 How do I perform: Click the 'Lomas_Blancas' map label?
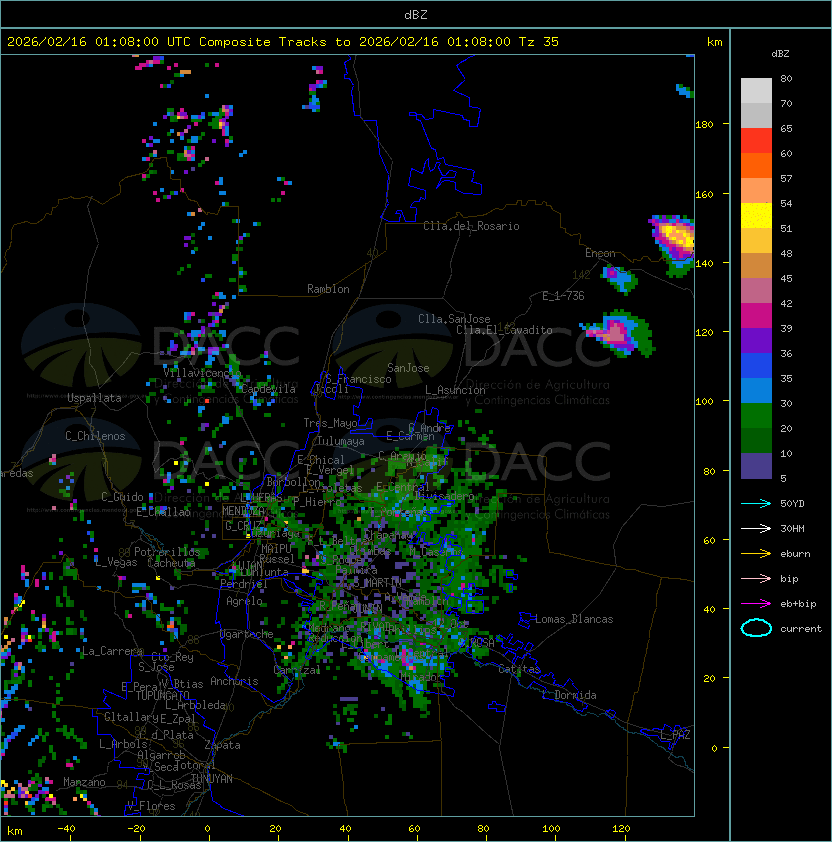pyautogui.click(x=574, y=619)
